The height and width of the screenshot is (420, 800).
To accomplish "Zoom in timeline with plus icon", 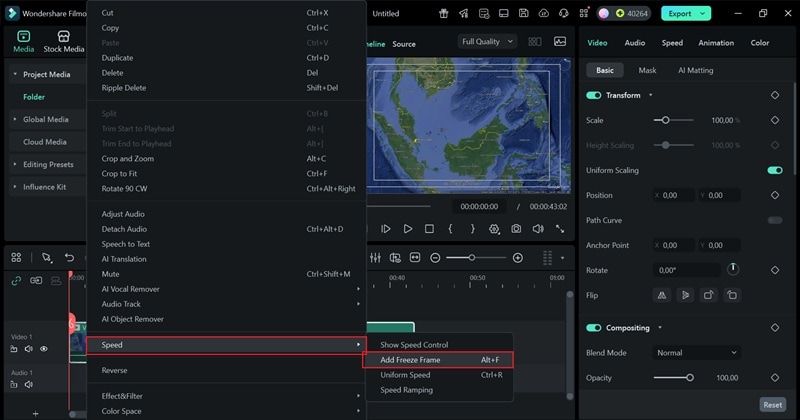I will coord(518,258).
